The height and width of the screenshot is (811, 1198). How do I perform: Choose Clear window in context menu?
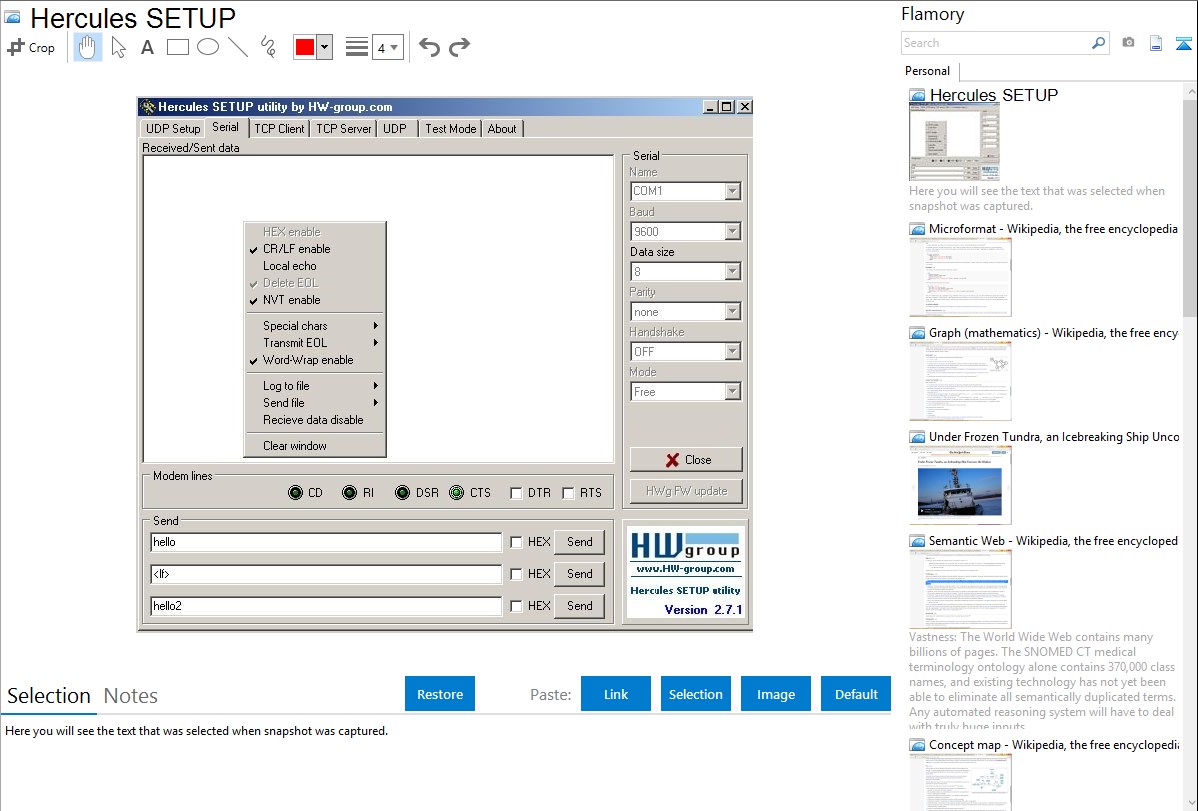coord(315,446)
